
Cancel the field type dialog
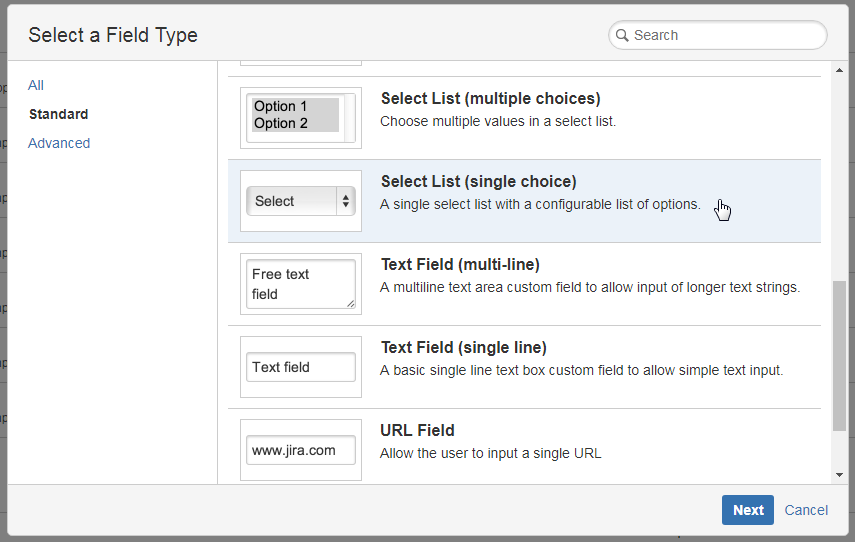tap(806, 510)
